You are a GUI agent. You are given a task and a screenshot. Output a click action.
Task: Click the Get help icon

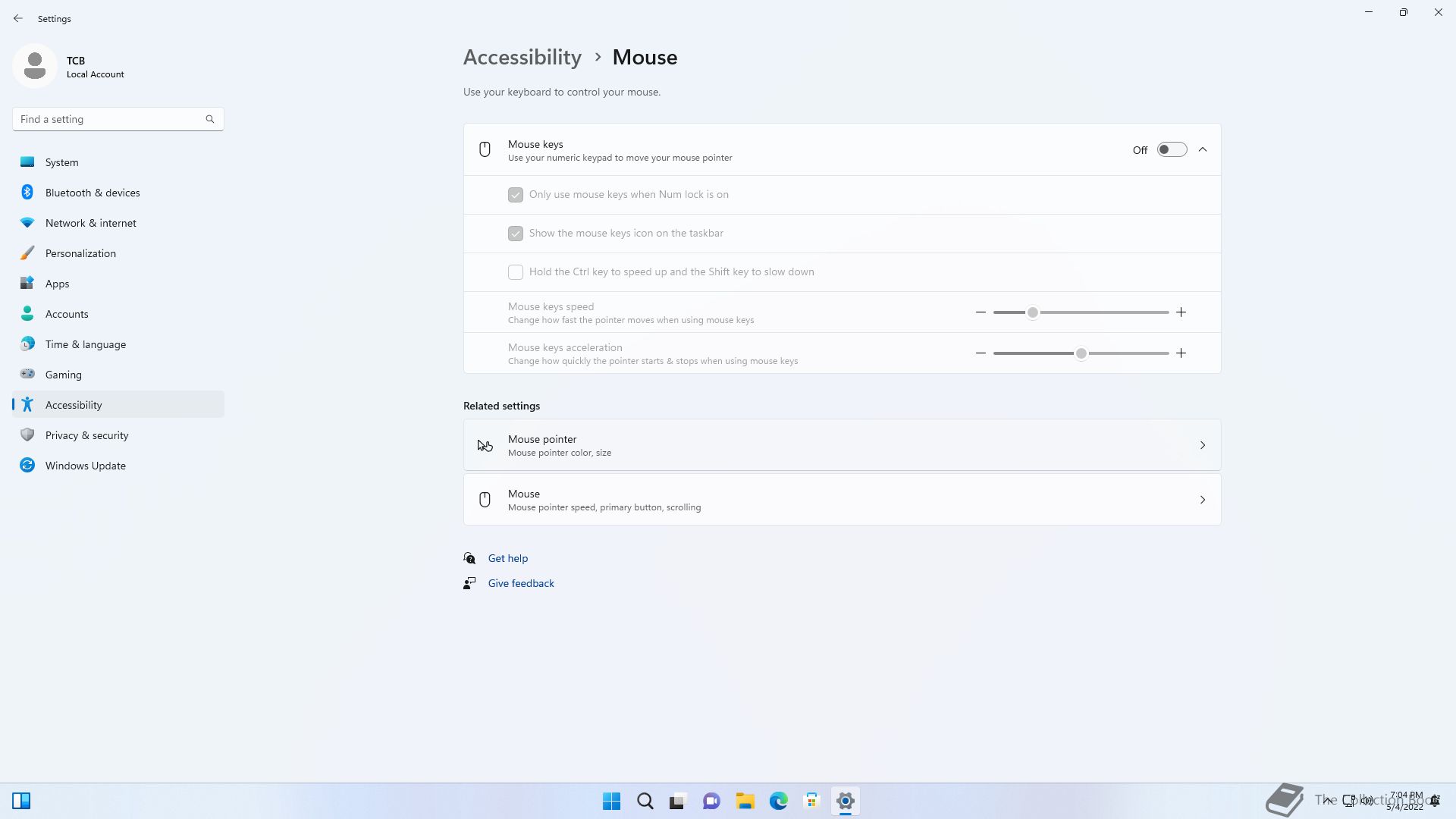pyautogui.click(x=470, y=558)
